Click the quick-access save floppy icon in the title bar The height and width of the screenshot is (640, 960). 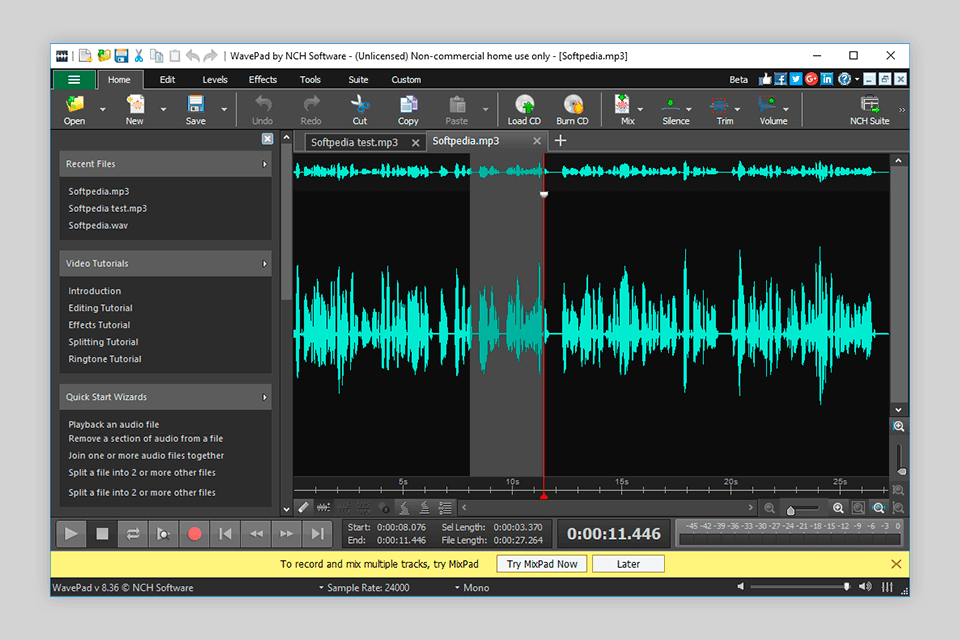coord(121,56)
